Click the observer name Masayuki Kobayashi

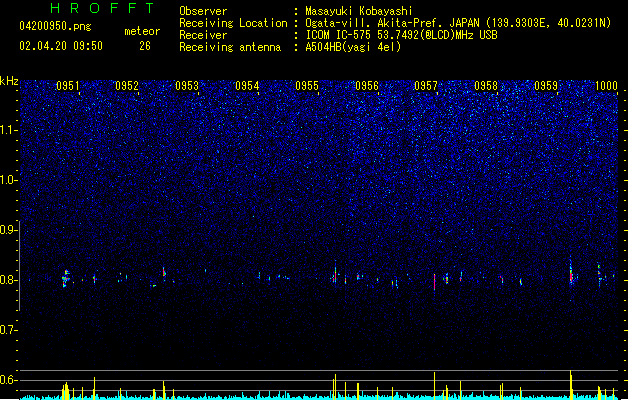[x=359, y=11]
